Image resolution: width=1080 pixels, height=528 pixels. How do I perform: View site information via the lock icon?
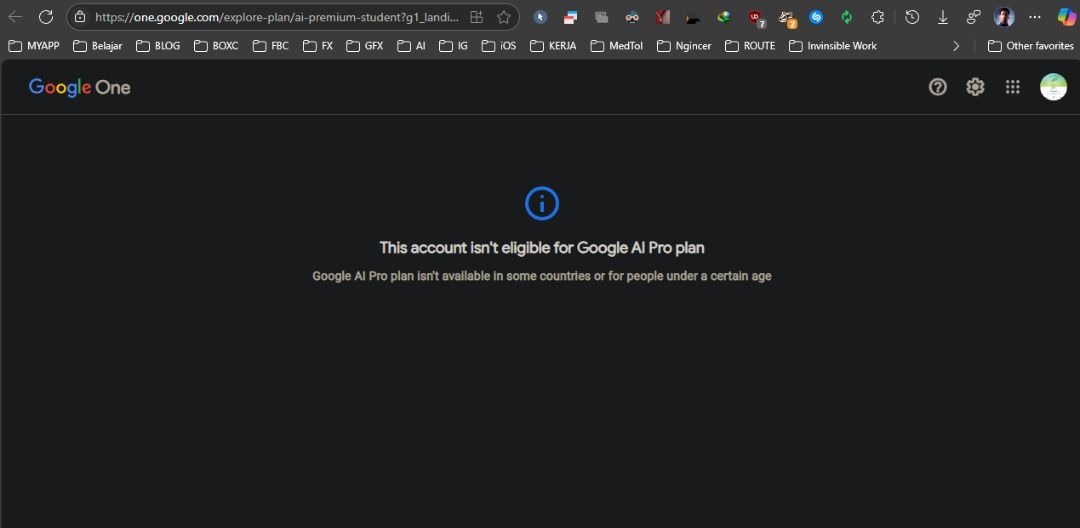[x=80, y=17]
